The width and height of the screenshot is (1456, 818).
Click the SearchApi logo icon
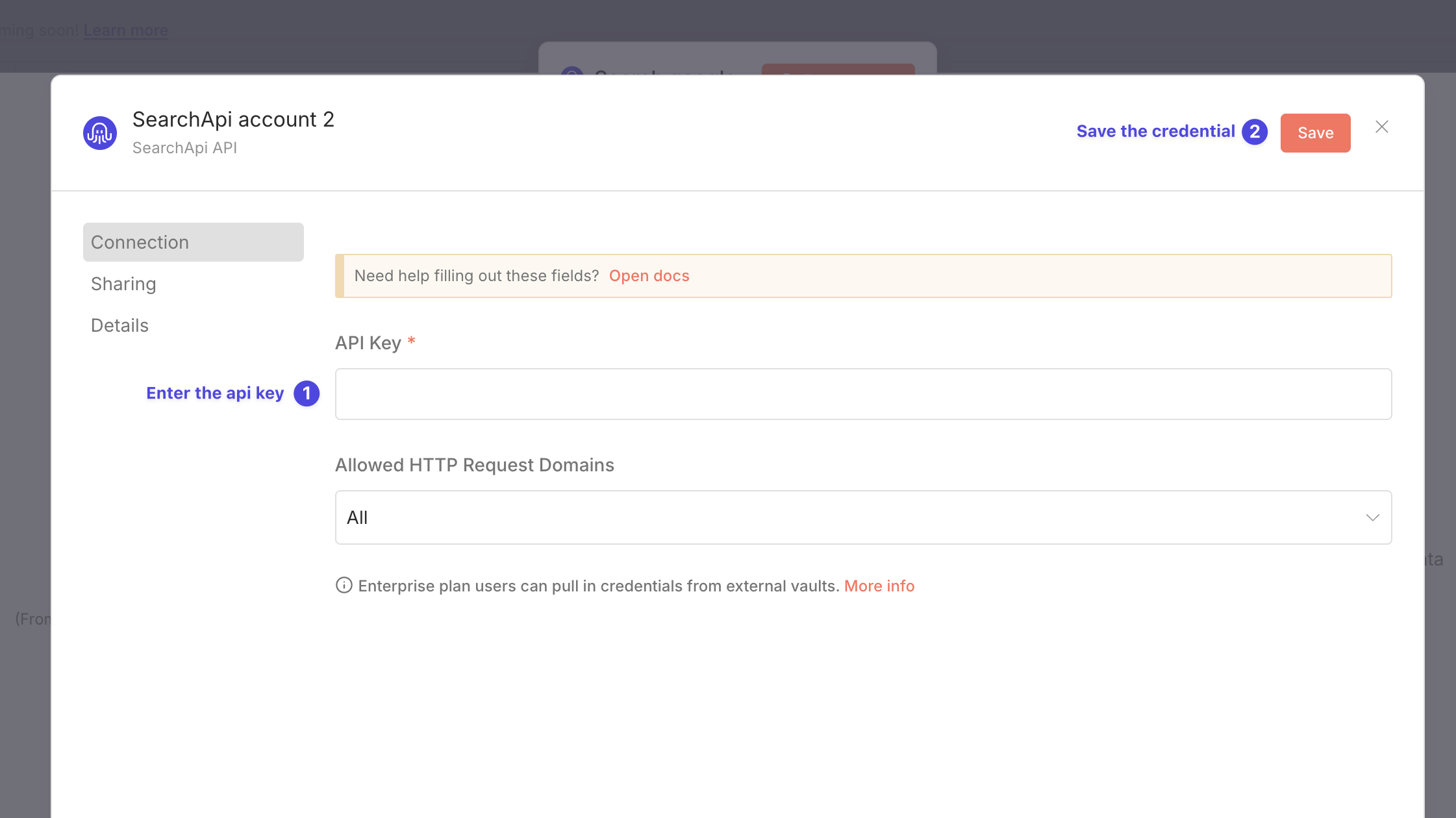(100, 133)
